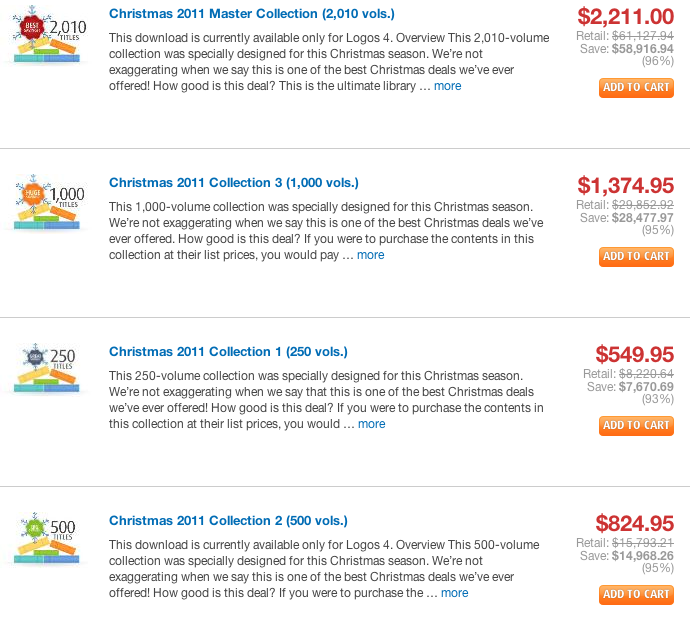Add Collection 2 (500 vols.) to cart
Screen dimensions: 690x621
(x=636, y=595)
